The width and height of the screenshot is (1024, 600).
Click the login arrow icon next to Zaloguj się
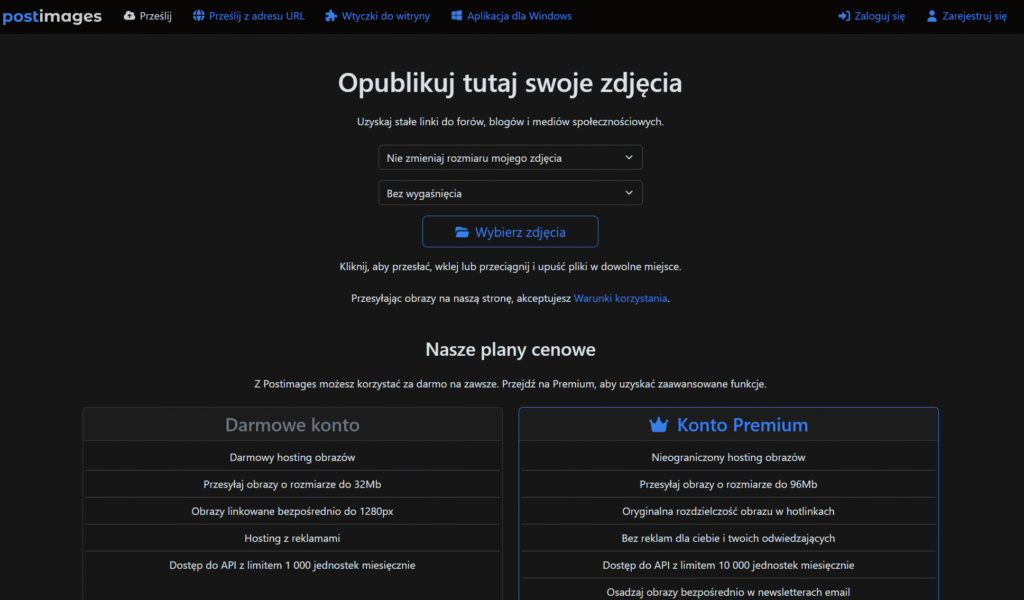pos(843,15)
